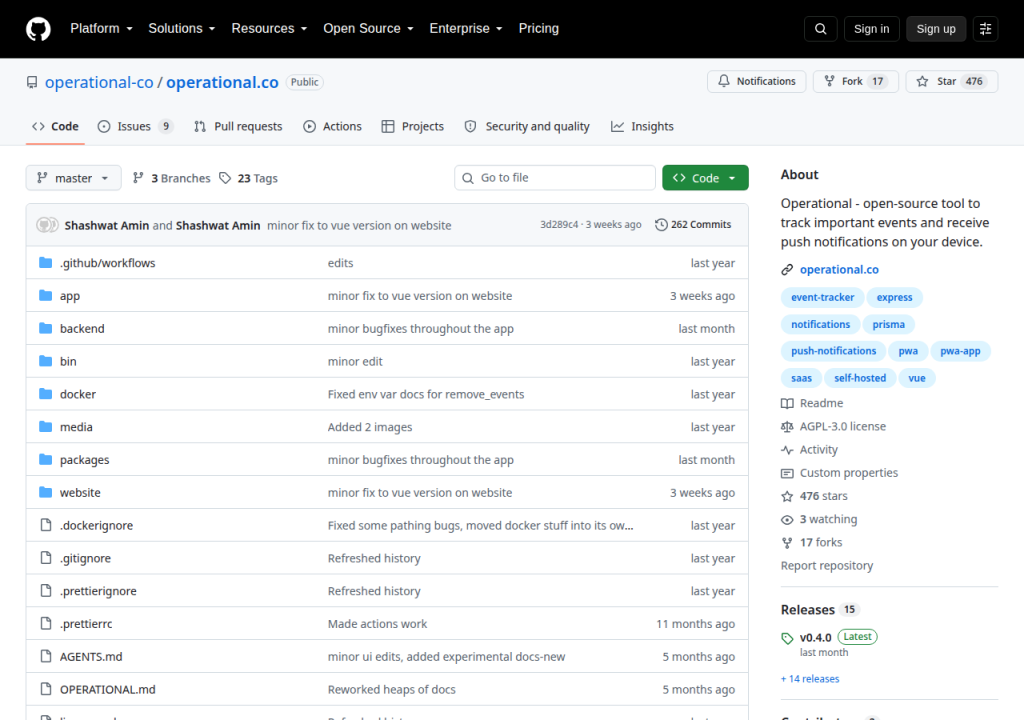Open the .dockerignore file

(x=97, y=525)
